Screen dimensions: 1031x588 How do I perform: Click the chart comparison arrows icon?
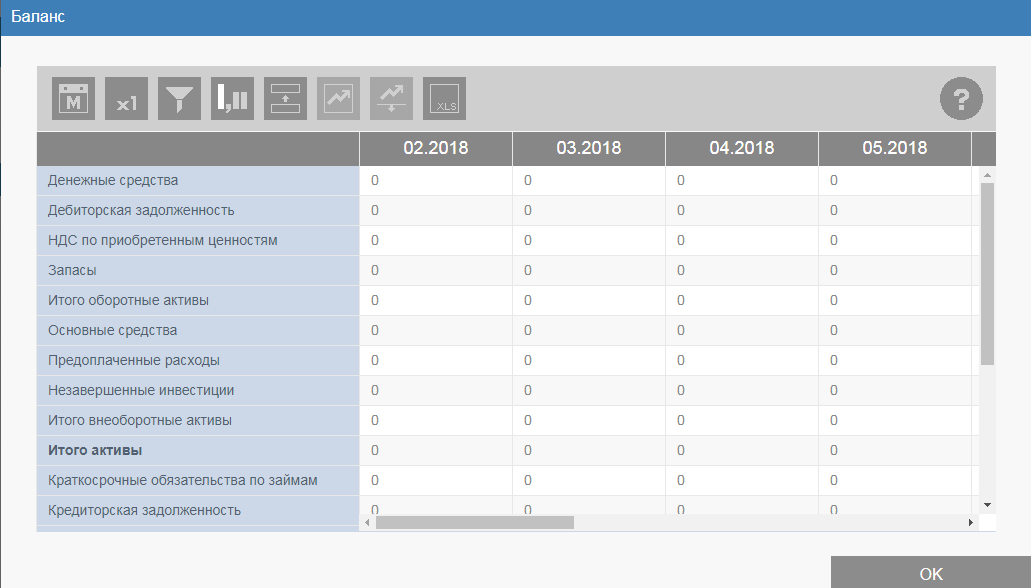pyautogui.click(x=391, y=99)
